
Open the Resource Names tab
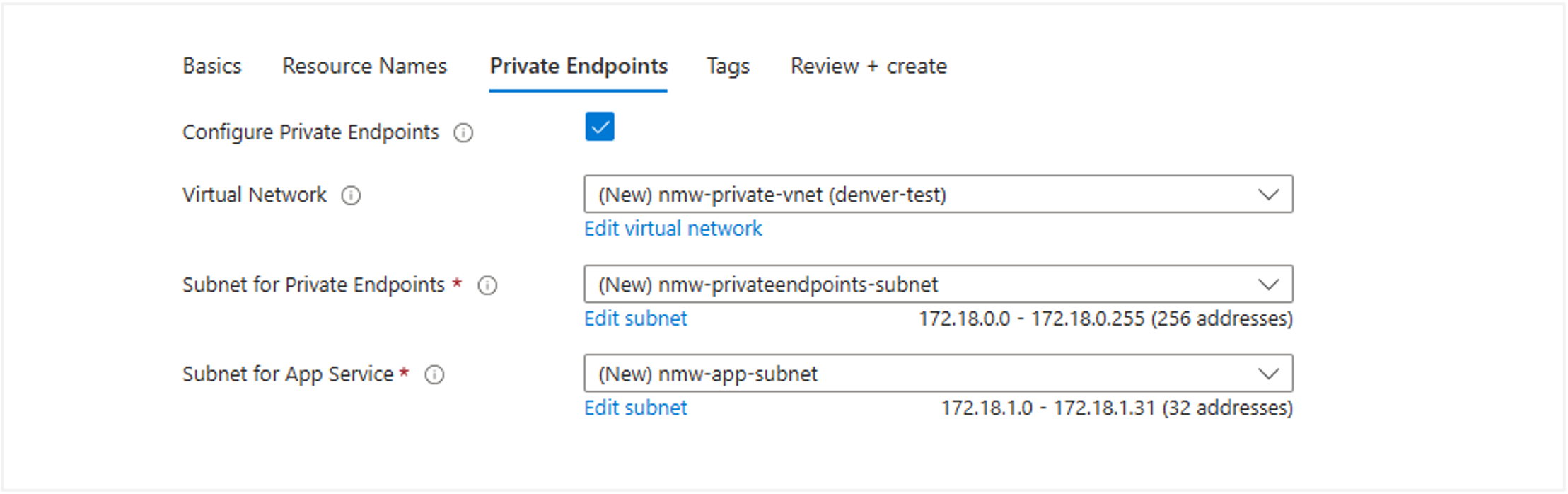click(x=364, y=66)
